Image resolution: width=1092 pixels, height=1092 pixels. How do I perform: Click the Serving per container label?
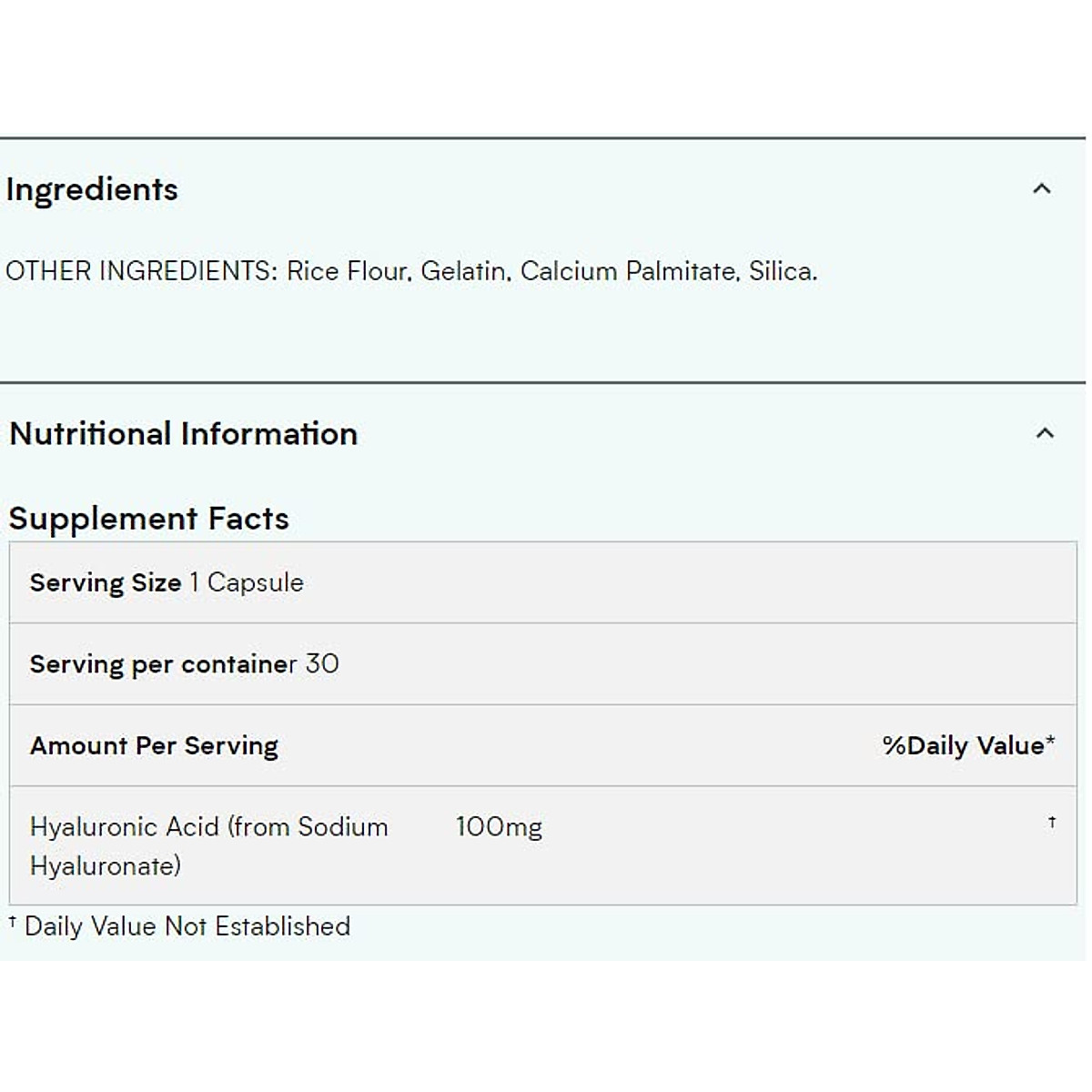point(163,664)
